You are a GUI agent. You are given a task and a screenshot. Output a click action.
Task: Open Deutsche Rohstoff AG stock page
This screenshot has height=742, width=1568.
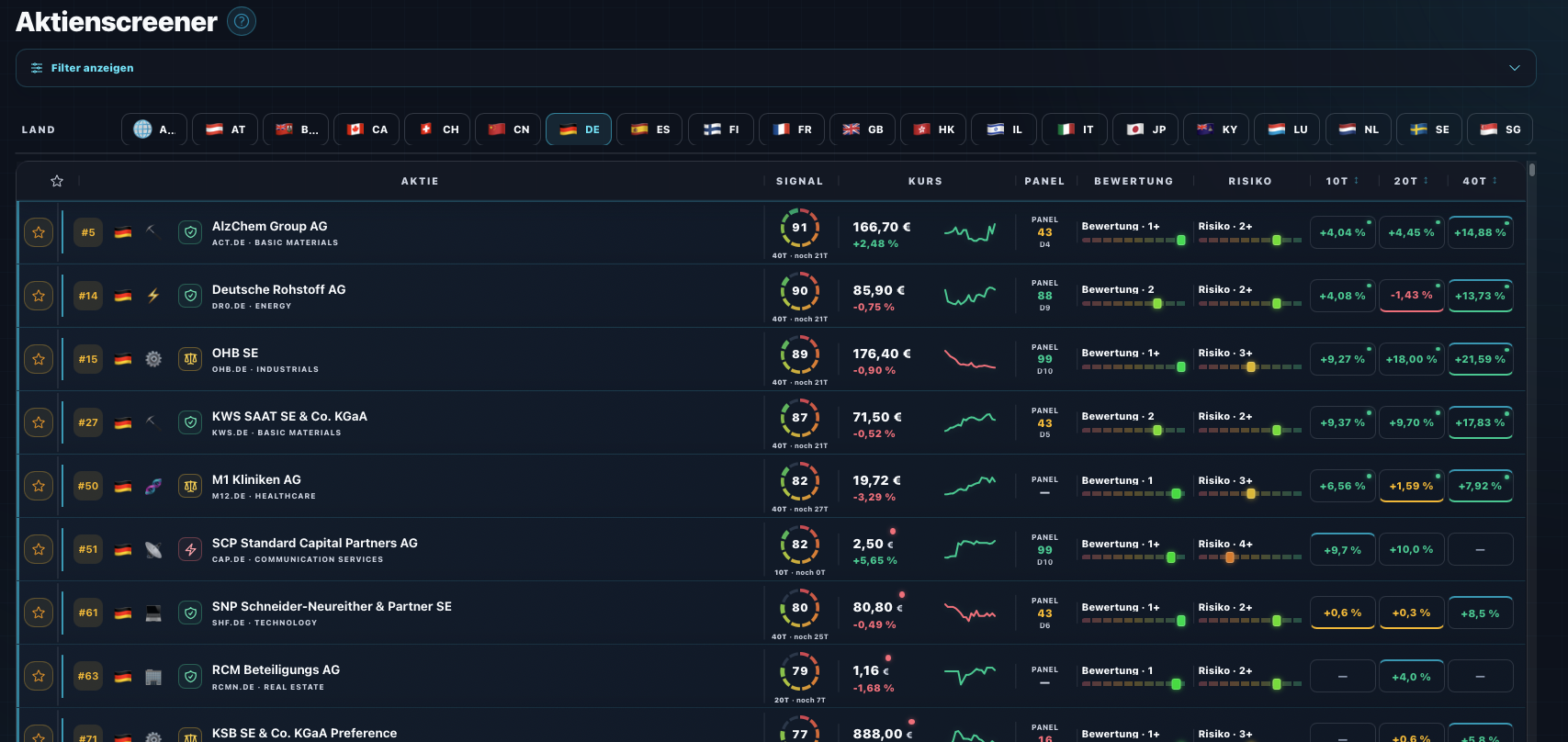coord(278,289)
